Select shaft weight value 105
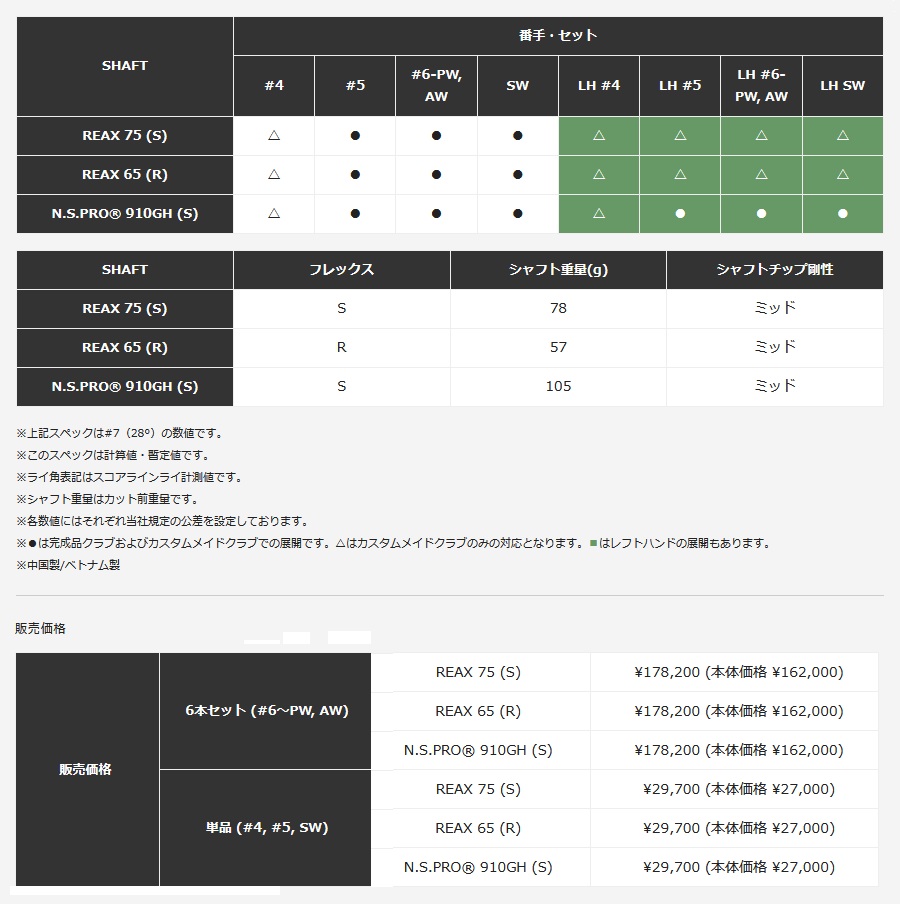This screenshot has height=904, width=900. (x=558, y=386)
